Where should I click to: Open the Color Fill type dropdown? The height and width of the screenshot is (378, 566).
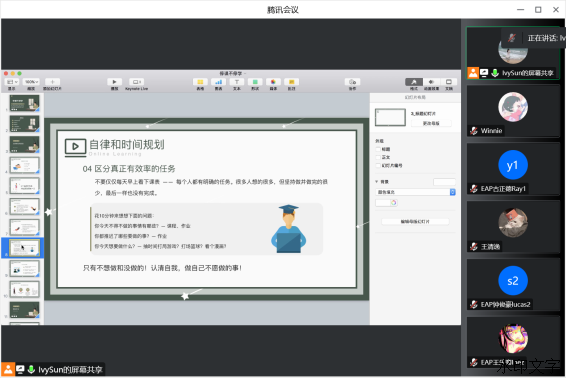(x=415, y=192)
